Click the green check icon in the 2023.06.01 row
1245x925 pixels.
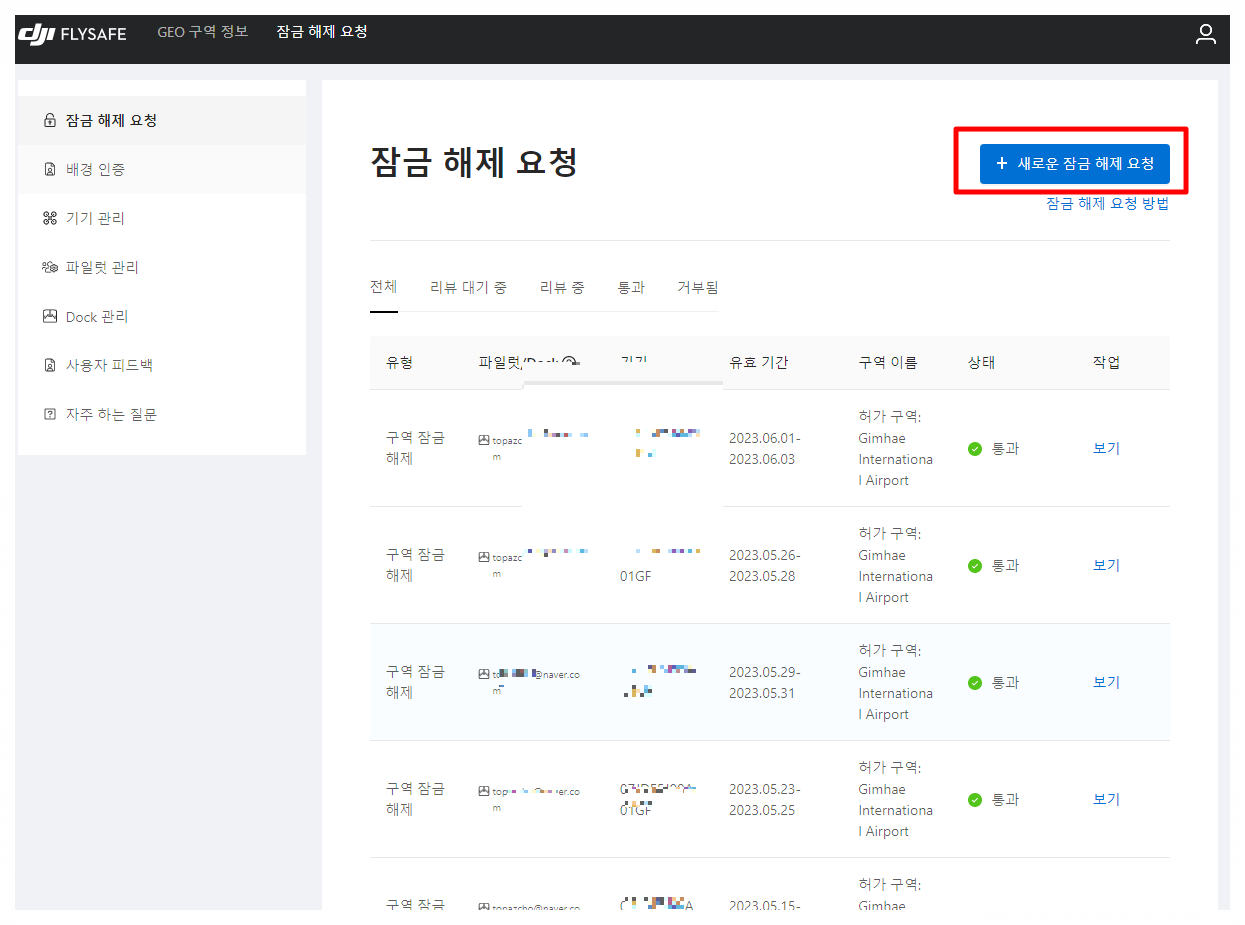975,449
